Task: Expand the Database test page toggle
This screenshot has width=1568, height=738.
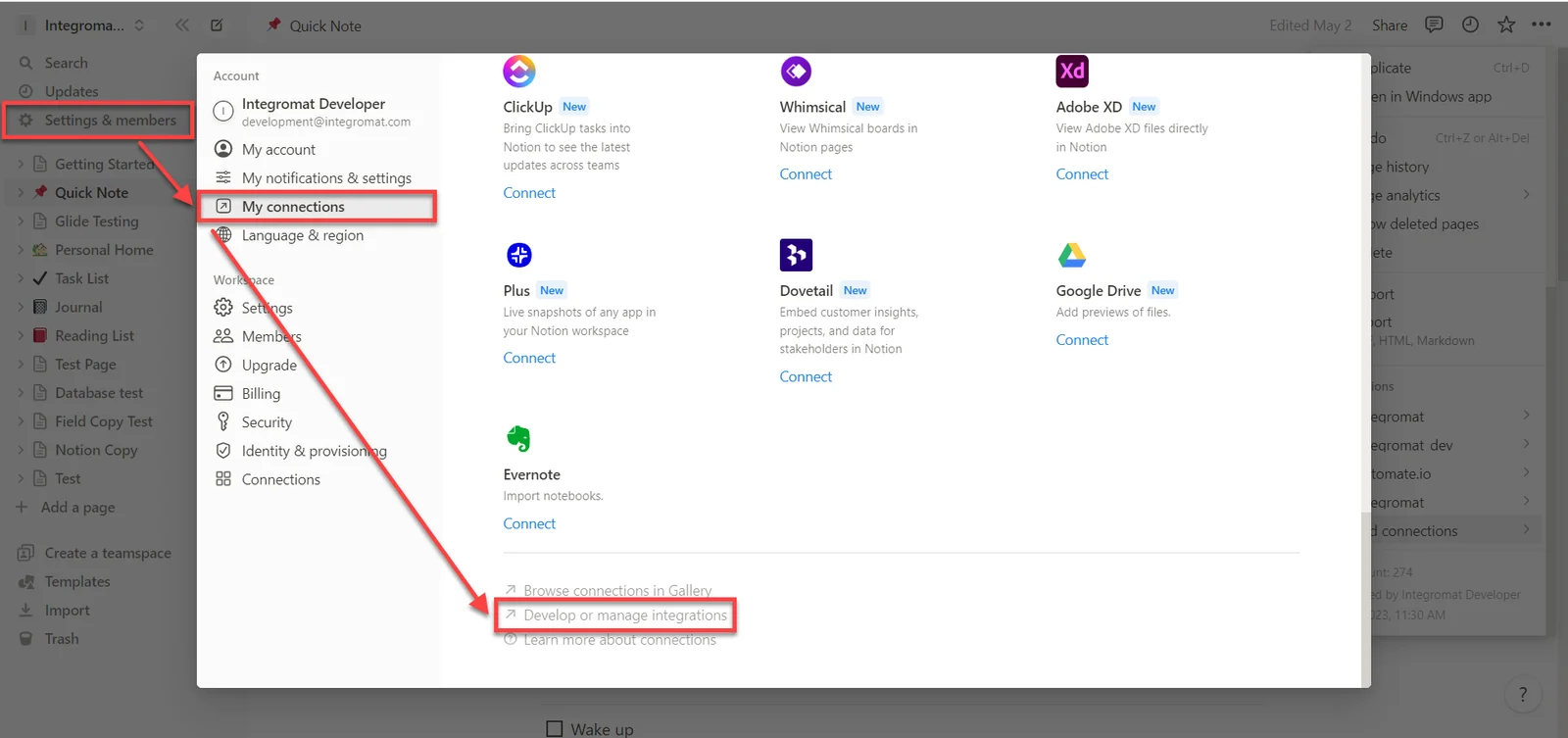Action: coord(21,393)
